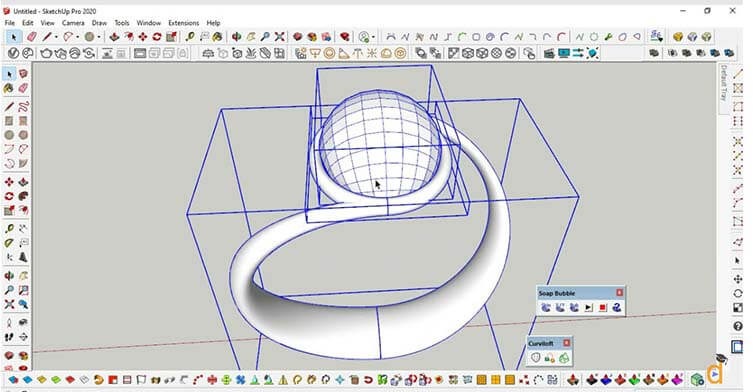753x392 pixels.
Task: Select the Walk footprints tool
Action: pyautogui.click(x=9, y=337)
